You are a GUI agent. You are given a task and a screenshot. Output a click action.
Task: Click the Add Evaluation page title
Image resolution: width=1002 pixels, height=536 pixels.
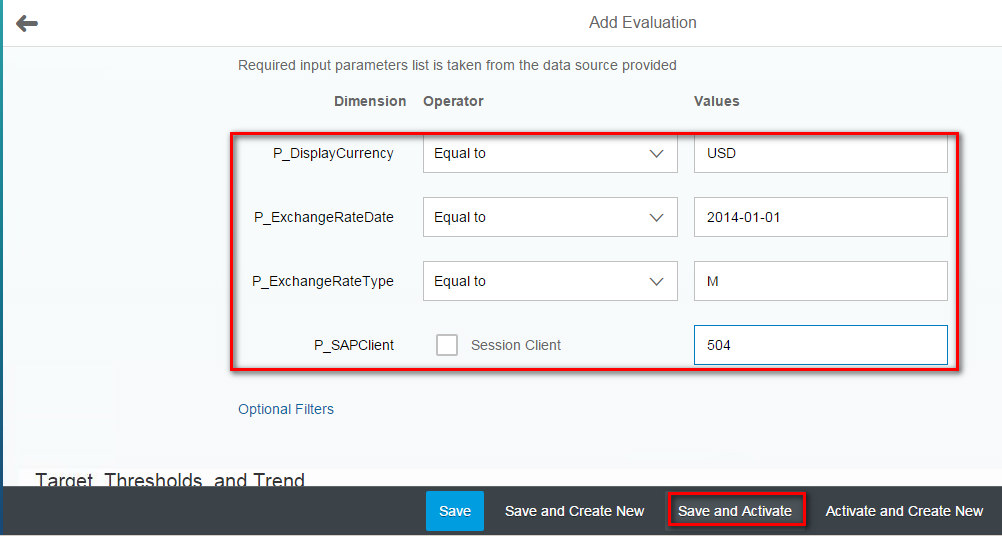tap(642, 22)
